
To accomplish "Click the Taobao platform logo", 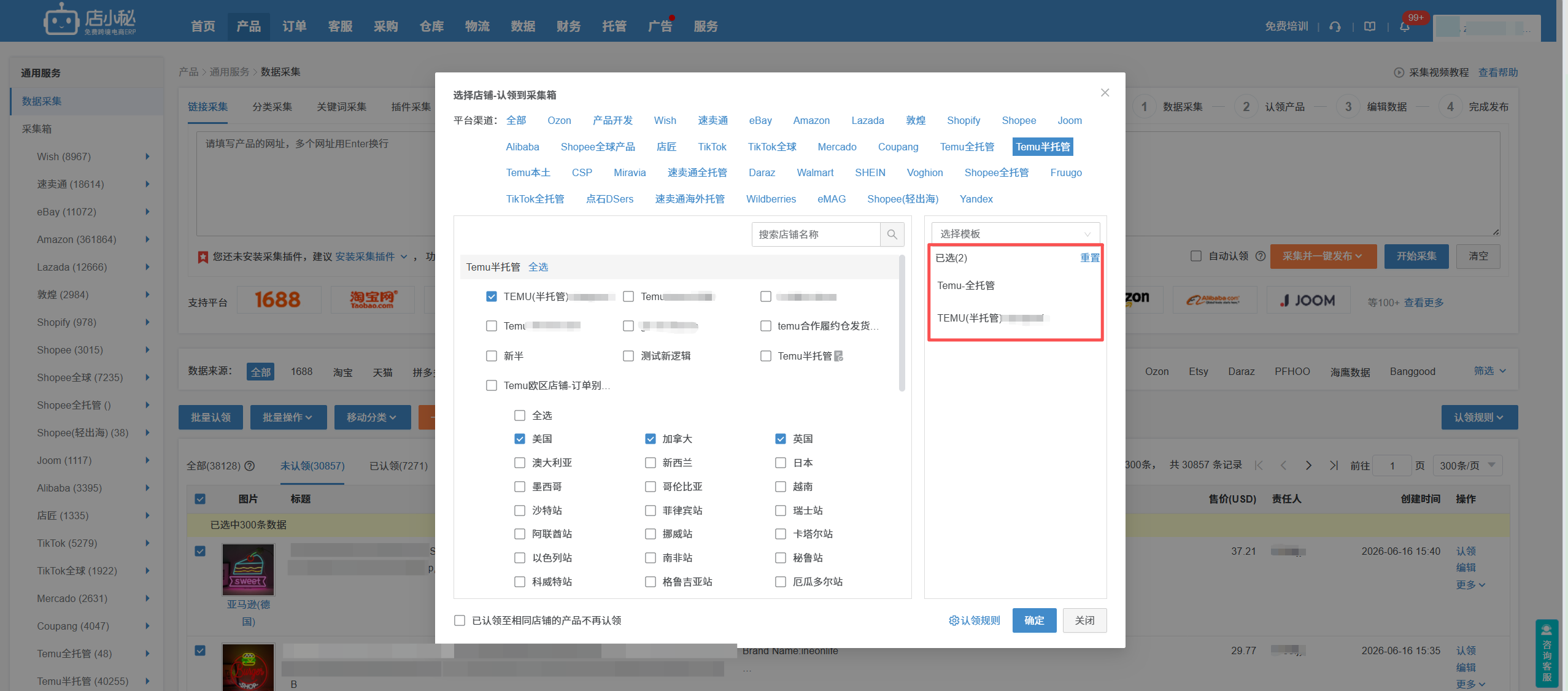I will pyautogui.click(x=373, y=300).
